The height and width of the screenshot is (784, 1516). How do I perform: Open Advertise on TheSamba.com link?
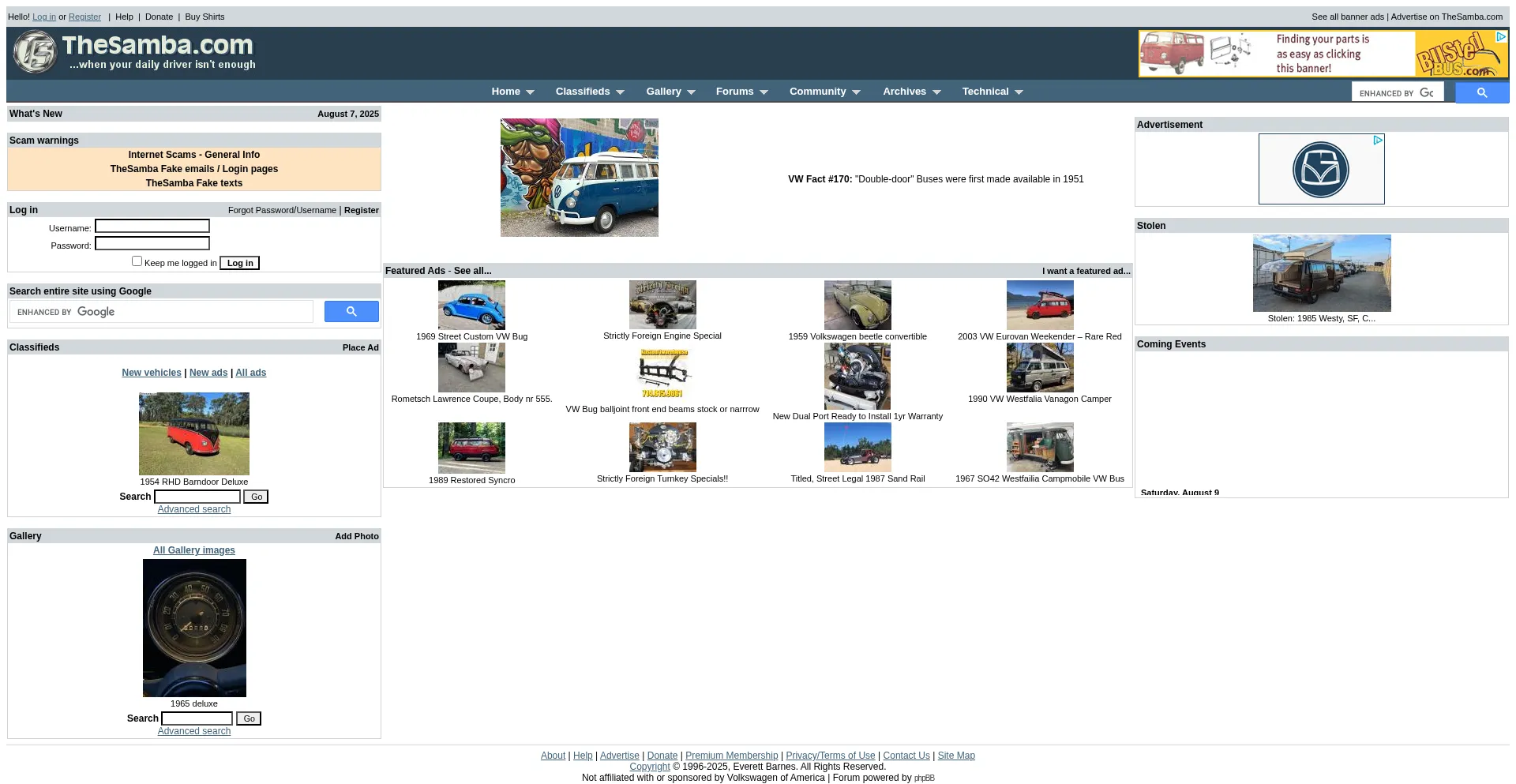[1447, 17]
